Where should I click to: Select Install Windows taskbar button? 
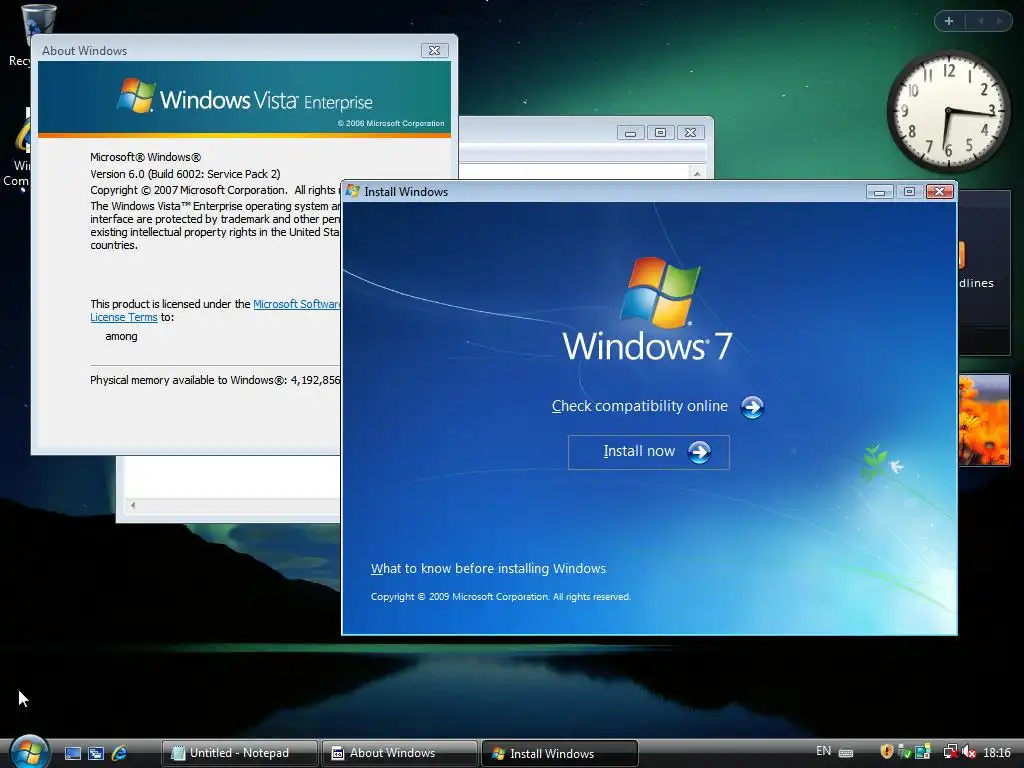click(x=560, y=753)
